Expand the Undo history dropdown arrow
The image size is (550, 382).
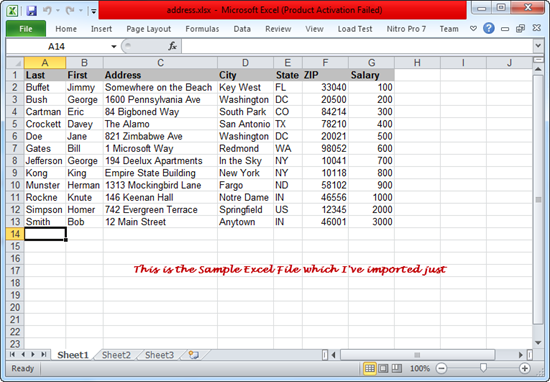click(x=58, y=11)
